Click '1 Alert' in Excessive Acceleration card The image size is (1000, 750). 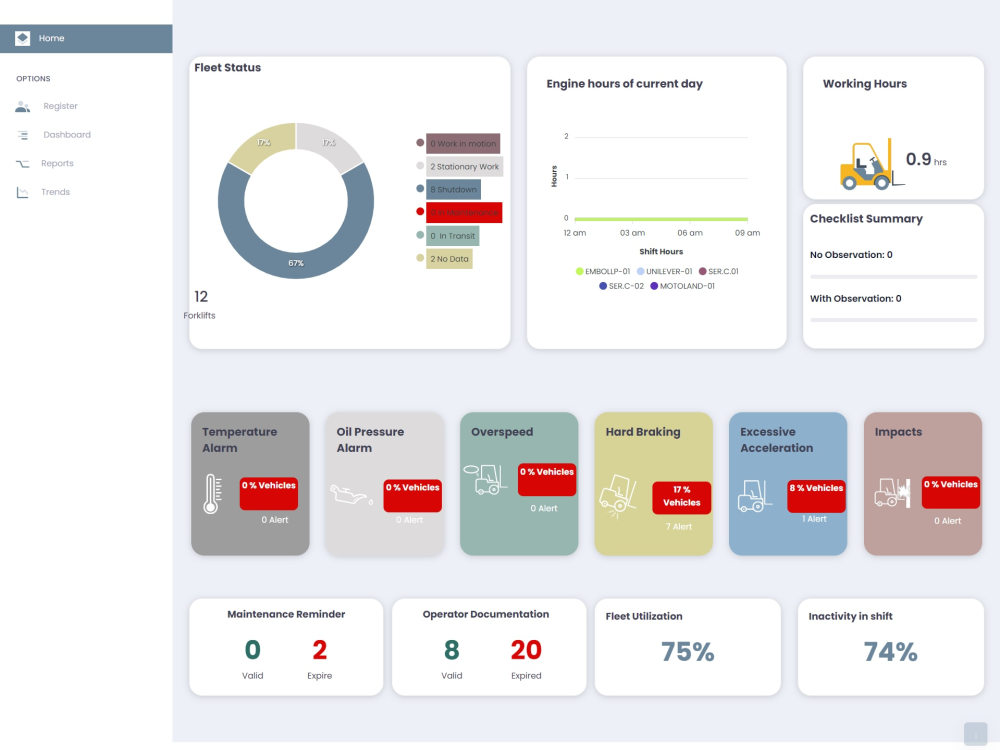pos(814,519)
